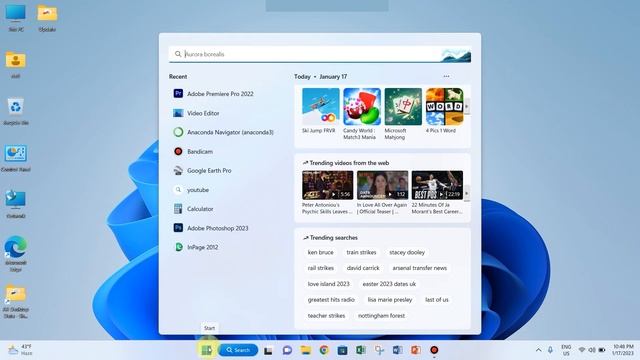Search trending topic teacher strikes

click(326, 316)
